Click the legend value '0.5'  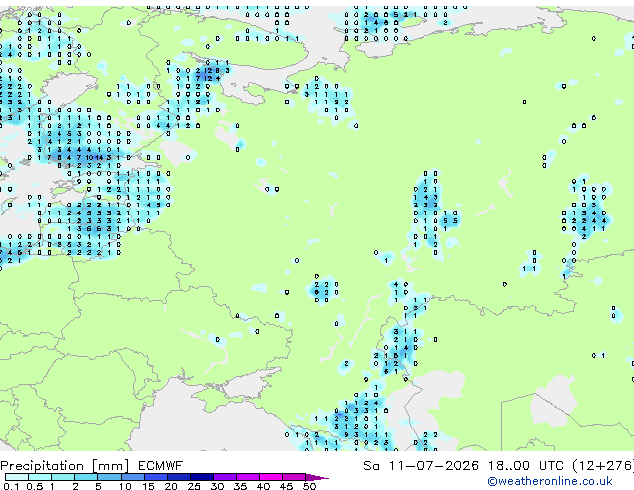(35, 486)
